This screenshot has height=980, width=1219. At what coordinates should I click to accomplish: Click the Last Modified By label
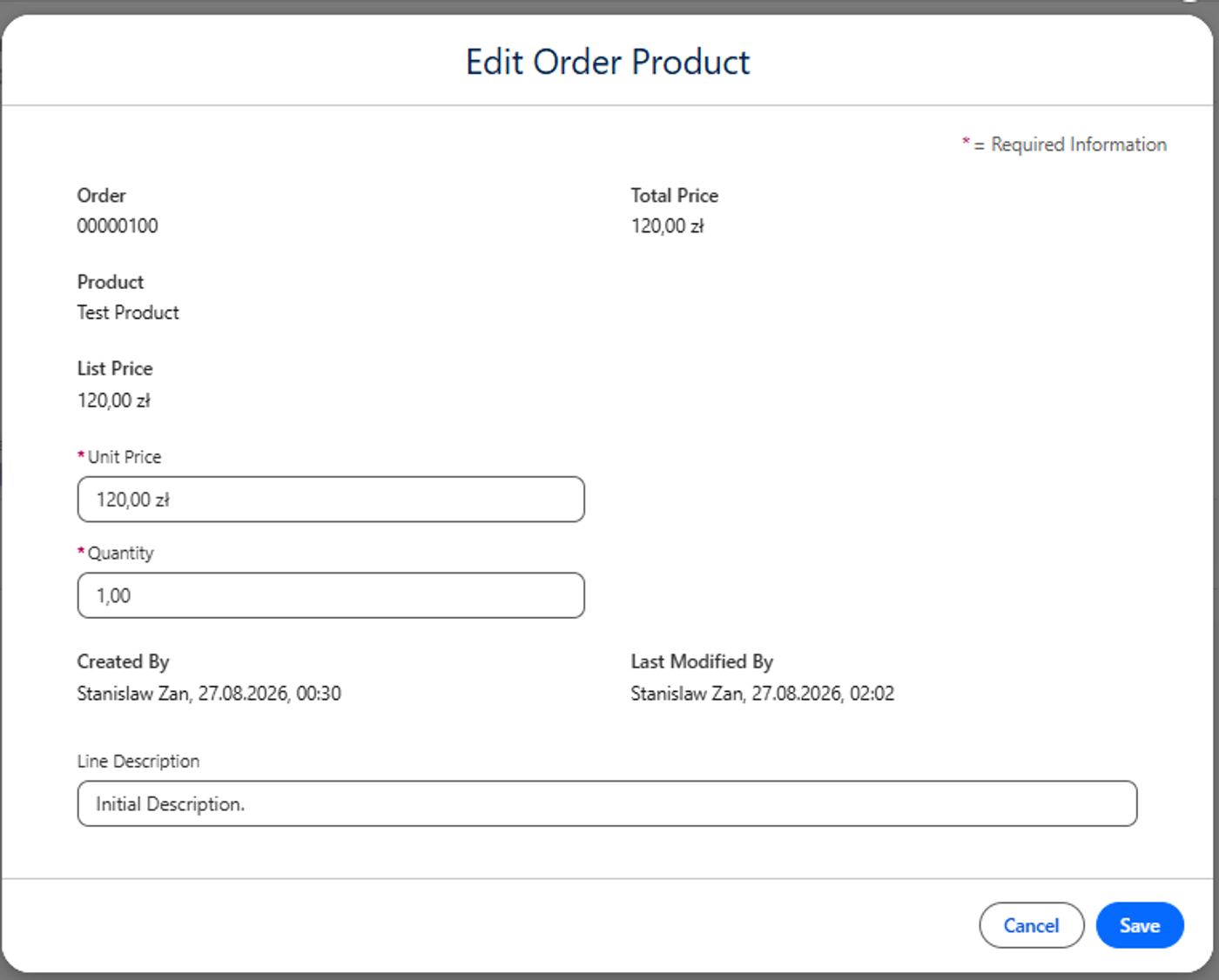point(702,662)
